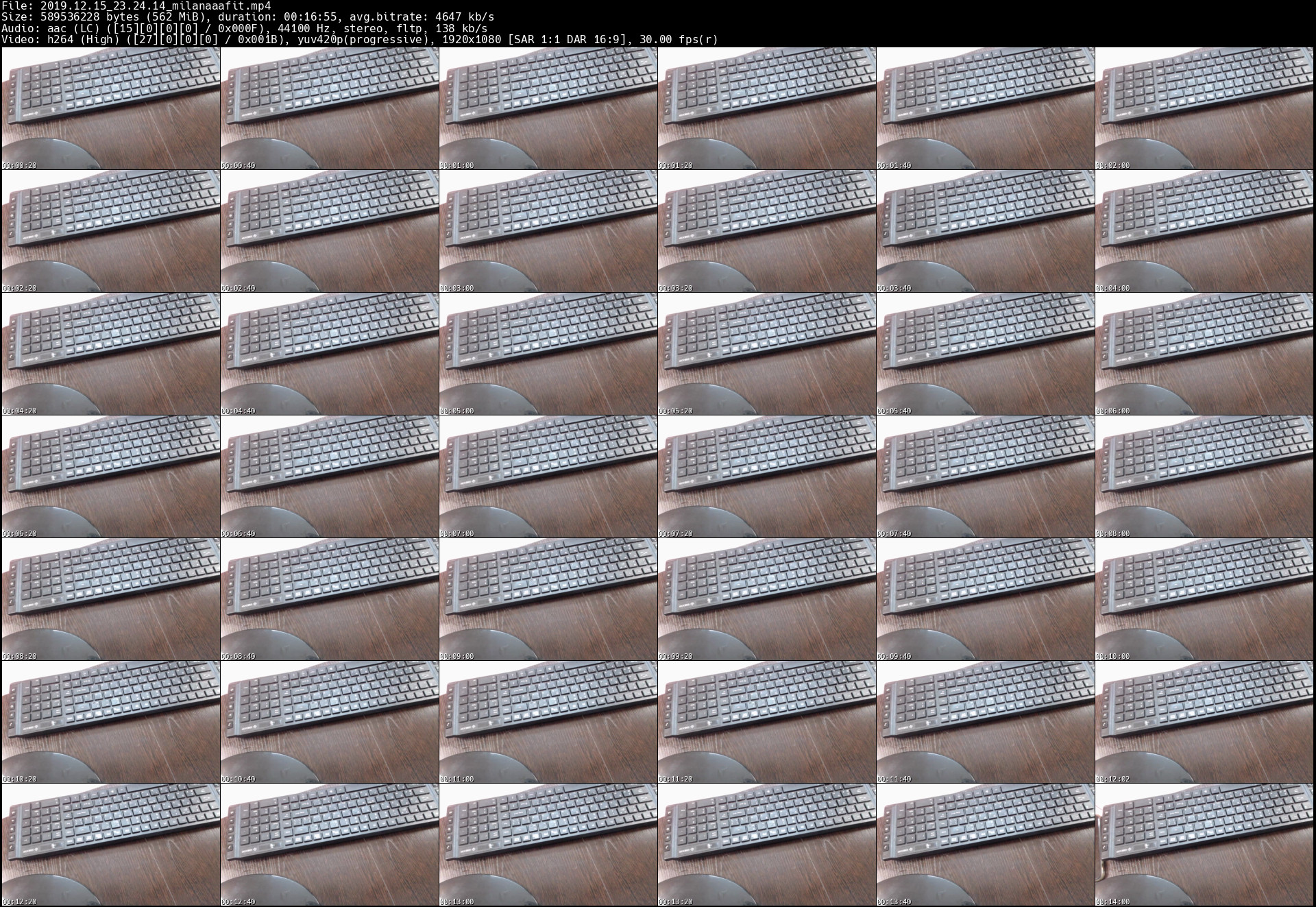Viewport: 1316px width, 907px height.
Task: Select the frame at timestamp 00:09:20
Action: tap(767, 599)
